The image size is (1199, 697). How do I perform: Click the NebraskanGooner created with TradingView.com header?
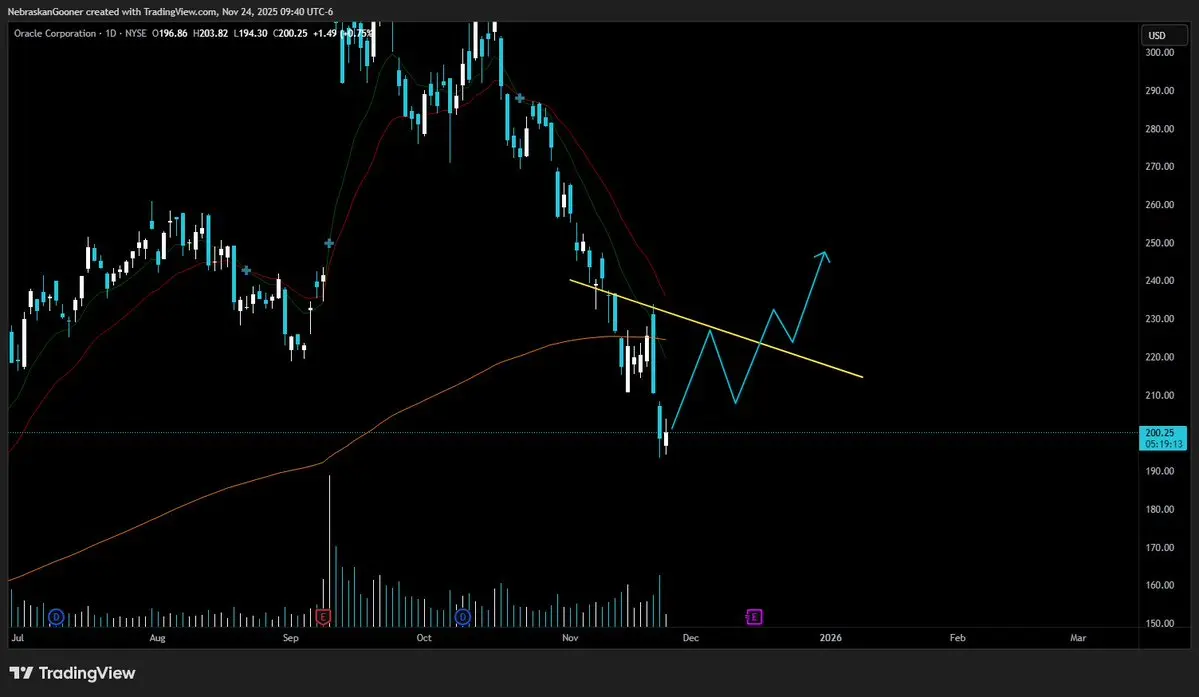170,11
